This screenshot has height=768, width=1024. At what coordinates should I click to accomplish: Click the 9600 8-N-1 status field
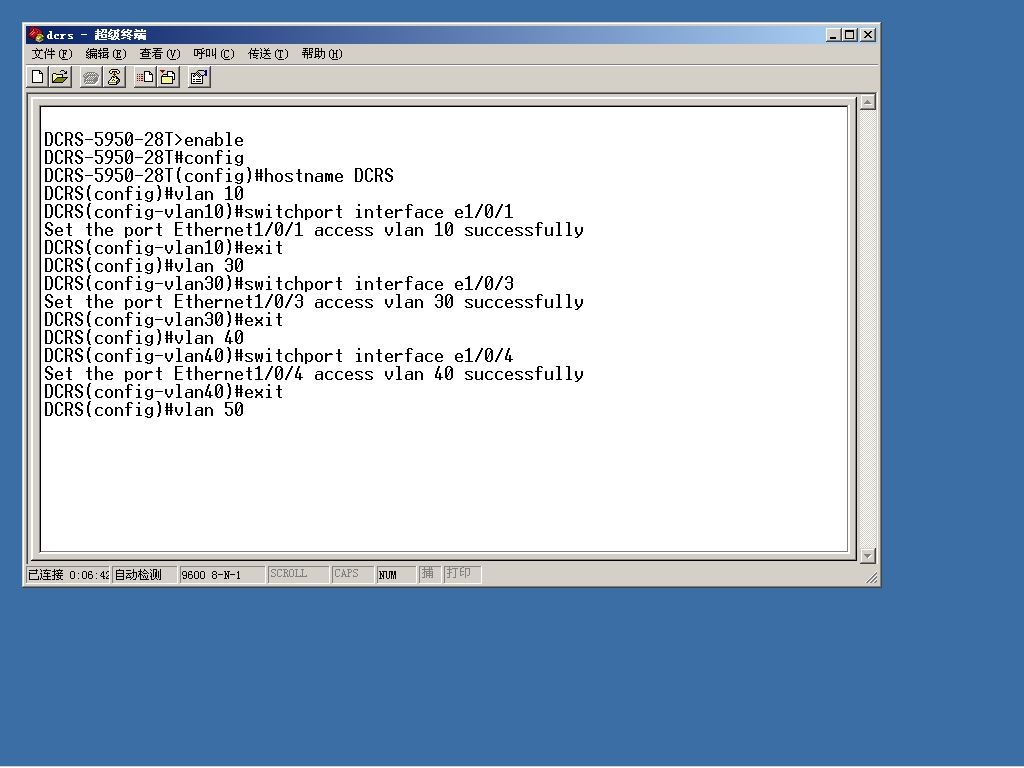tap(222, 575)
